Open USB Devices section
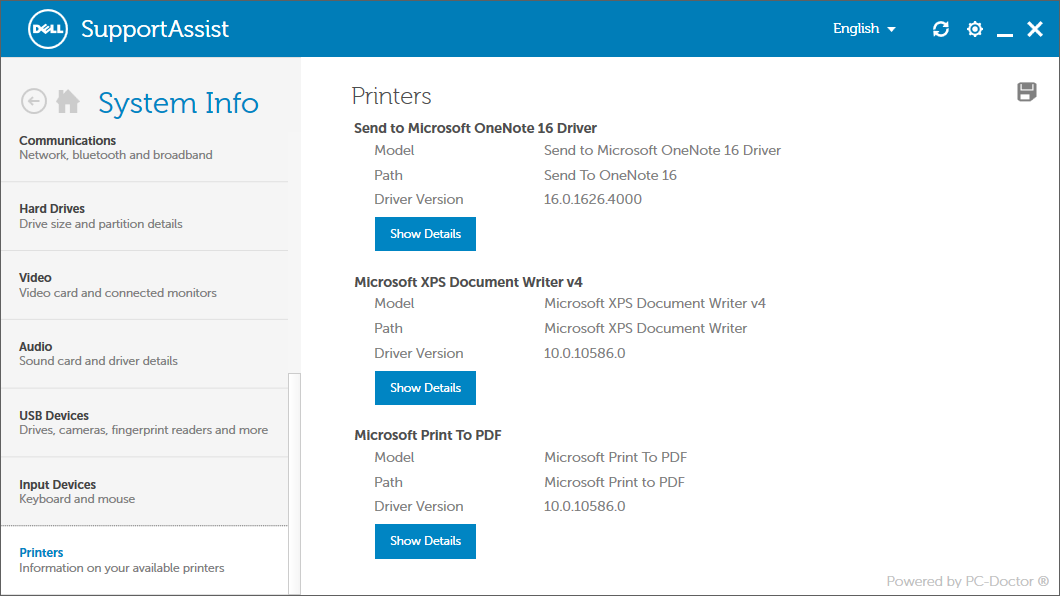 145,422
